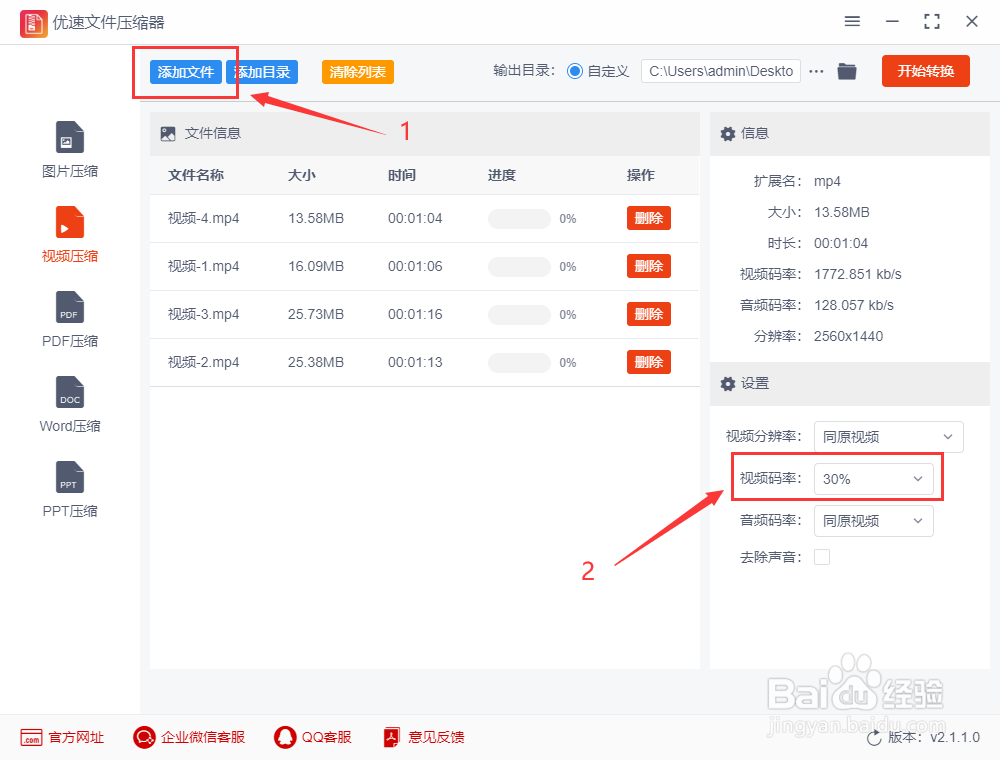This screenshot has height=760, width=1000.
Task: Open the 意见反馈 link
Action: (x=436, y=738)
